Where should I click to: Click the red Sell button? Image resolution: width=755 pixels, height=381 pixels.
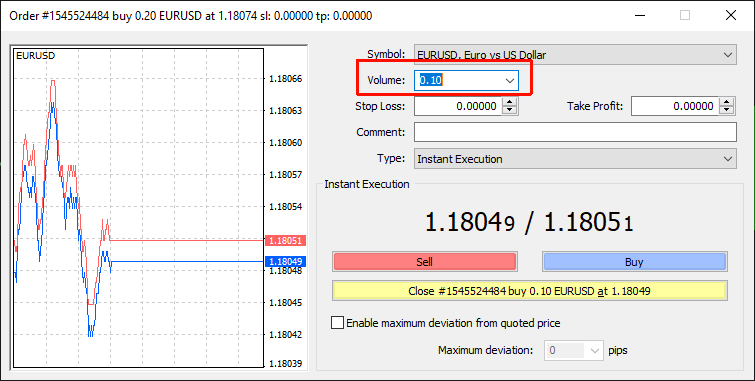pos(425,262)
